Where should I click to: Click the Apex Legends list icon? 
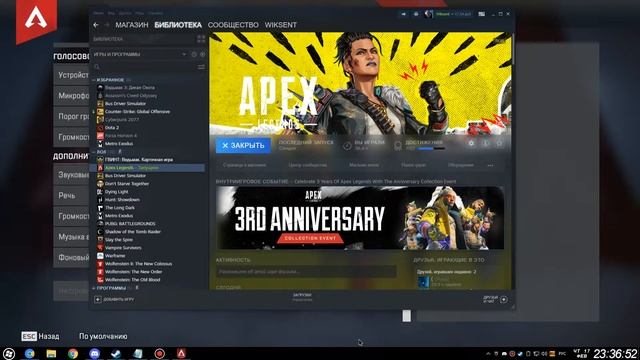[x=100, y=168]
